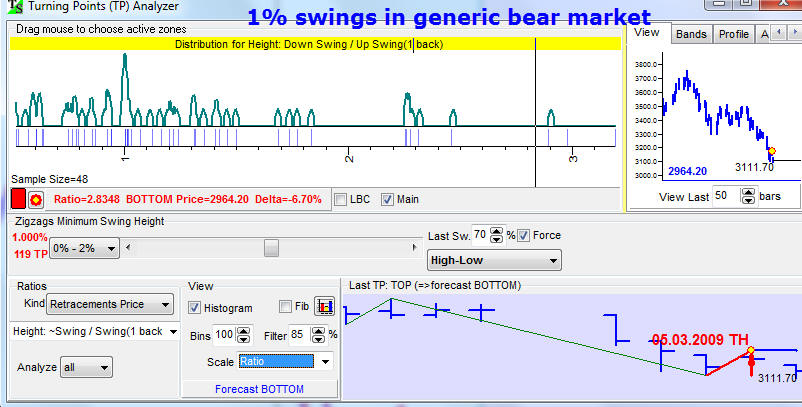
Task: Click the Turning Points app title icon
Action: click(8, 6)
